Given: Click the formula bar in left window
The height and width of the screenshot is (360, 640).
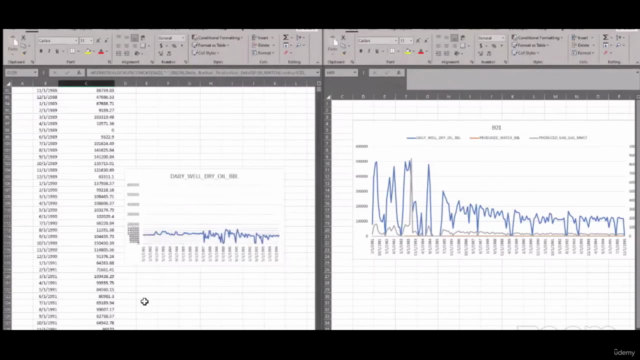Looking at the screenshot, I should click(x=200, y=72).
